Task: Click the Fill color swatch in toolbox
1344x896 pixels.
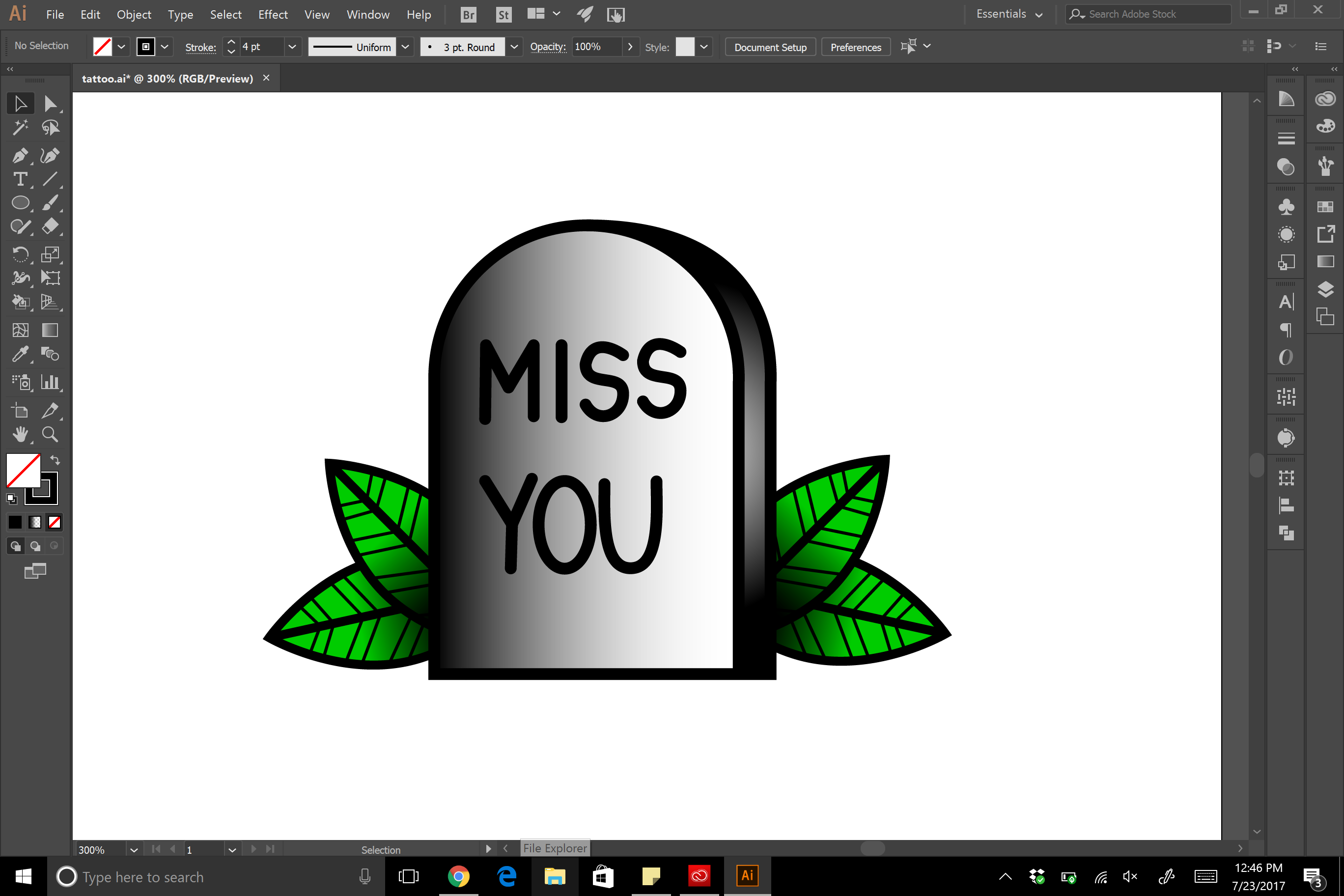Action: pyautogui.click(x=23, y=470)
